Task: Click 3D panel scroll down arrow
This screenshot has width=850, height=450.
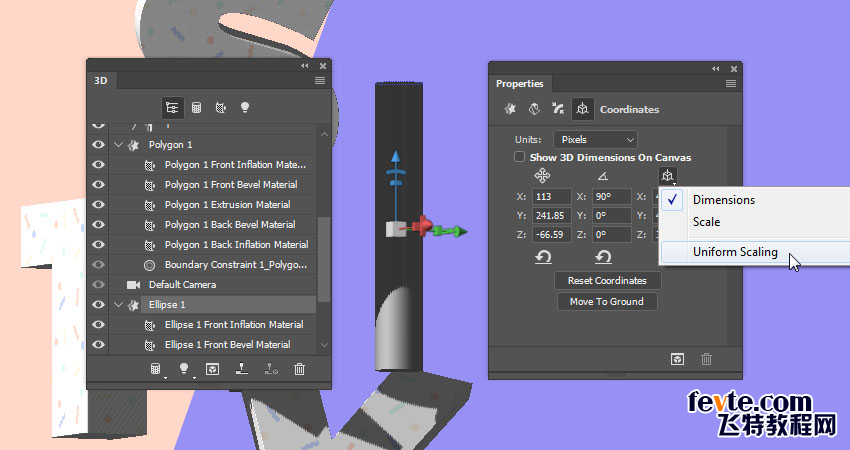Action: (324, 345)
